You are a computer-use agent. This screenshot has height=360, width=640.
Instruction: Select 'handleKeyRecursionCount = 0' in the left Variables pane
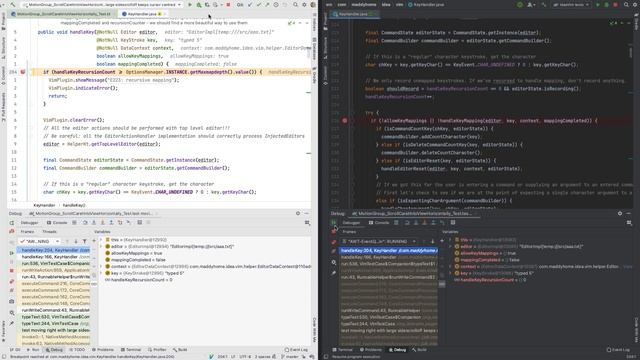[139, 280]
